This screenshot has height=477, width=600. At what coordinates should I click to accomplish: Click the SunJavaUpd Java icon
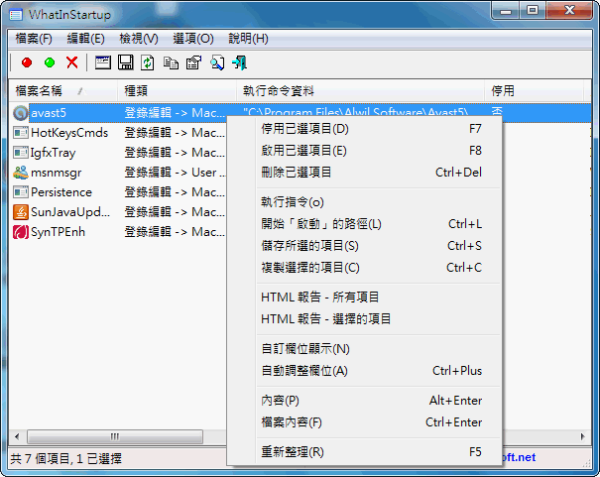tap(20, 212)
